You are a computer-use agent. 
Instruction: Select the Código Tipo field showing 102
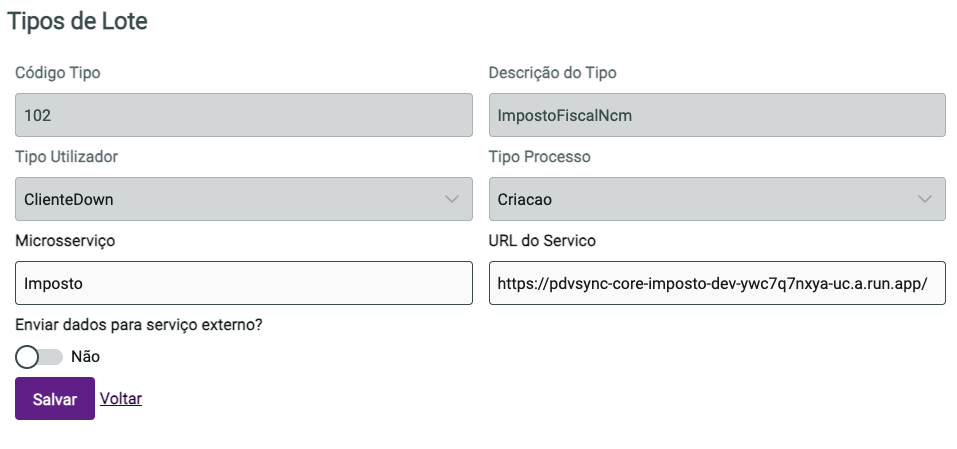[244, 115]
